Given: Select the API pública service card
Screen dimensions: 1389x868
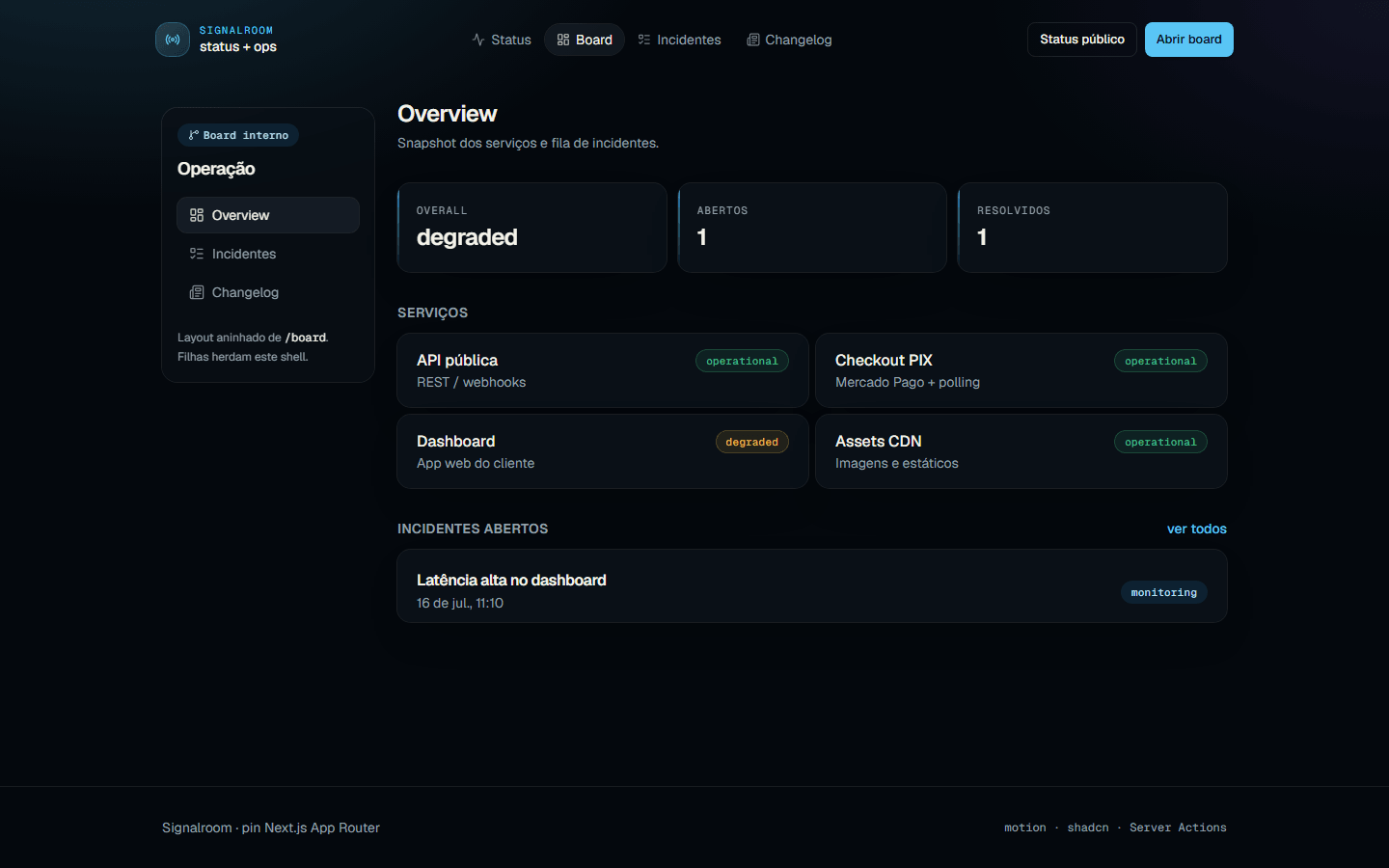Looking at the screenshot, I should 603,370.
